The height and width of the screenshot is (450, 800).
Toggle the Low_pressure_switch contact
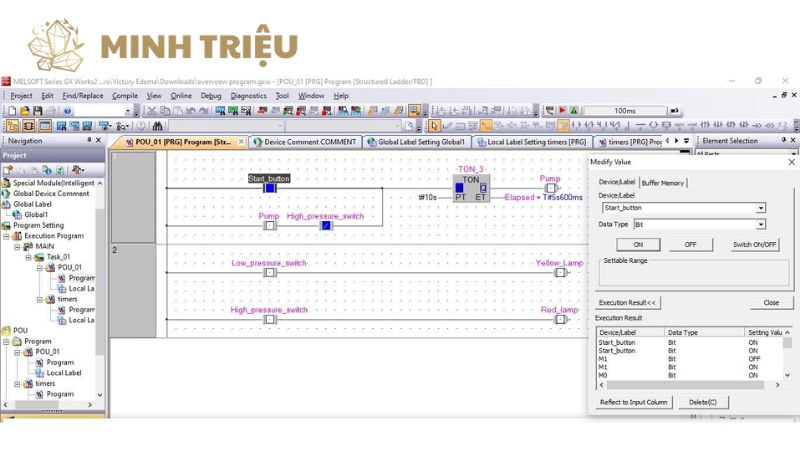point(269,273)
